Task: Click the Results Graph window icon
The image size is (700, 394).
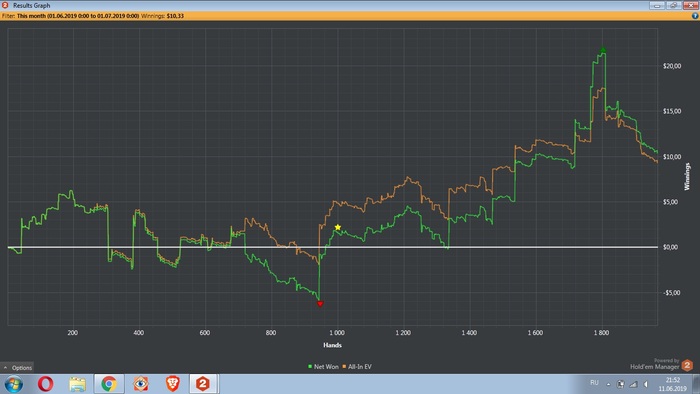Action: pos(5,5)
